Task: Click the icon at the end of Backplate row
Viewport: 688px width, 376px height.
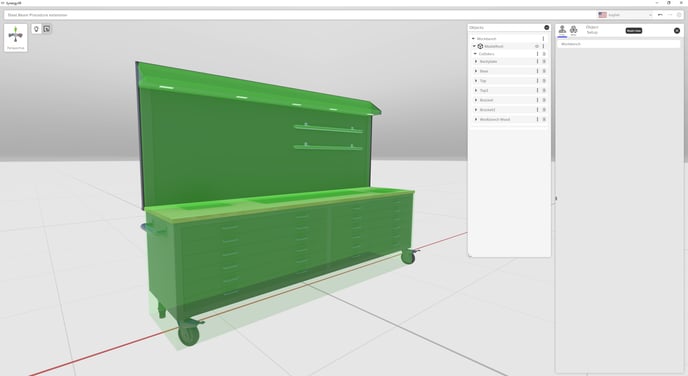Action: (x=544, y=61)
